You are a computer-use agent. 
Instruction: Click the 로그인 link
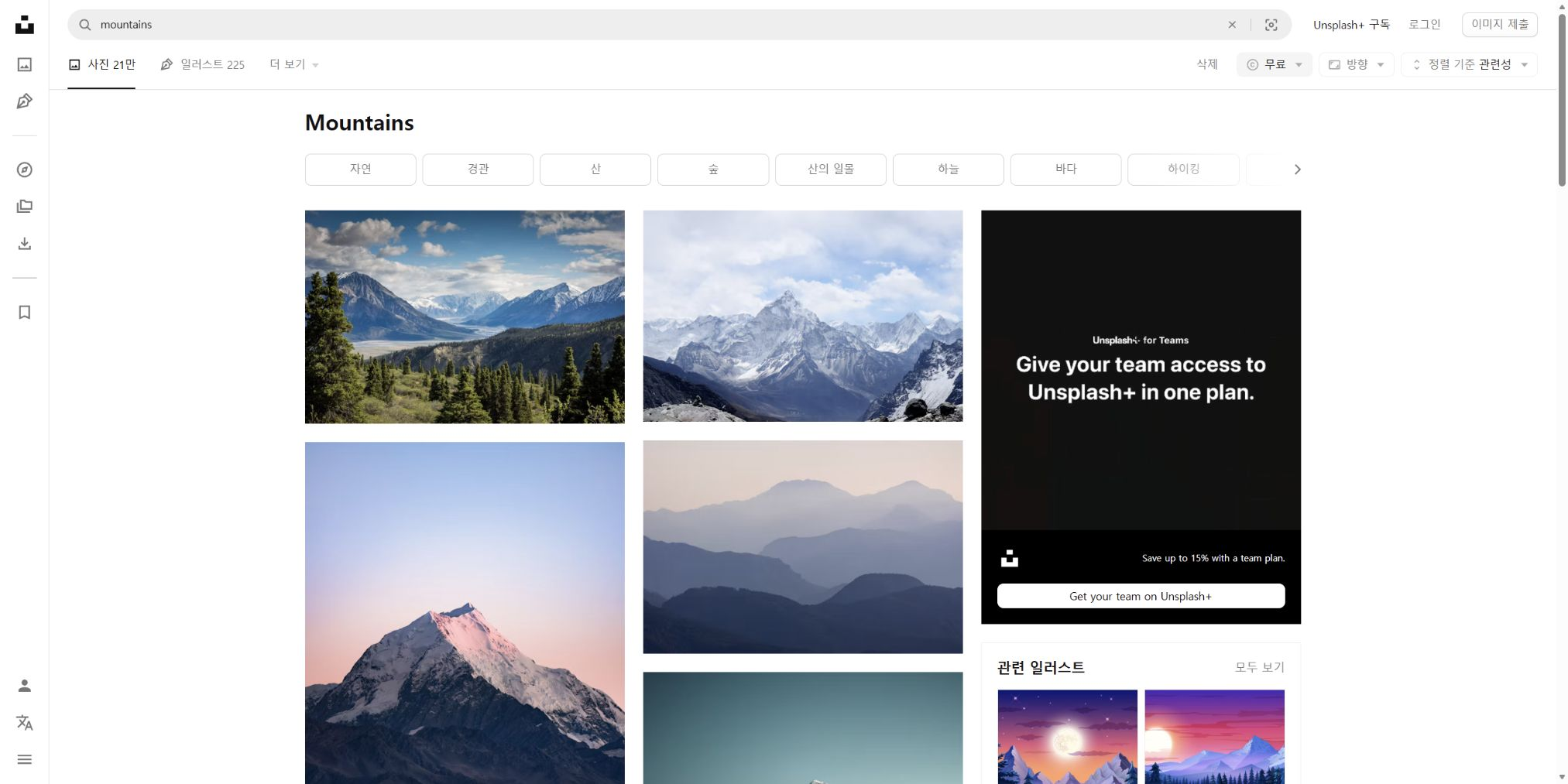click(1425, 25)
